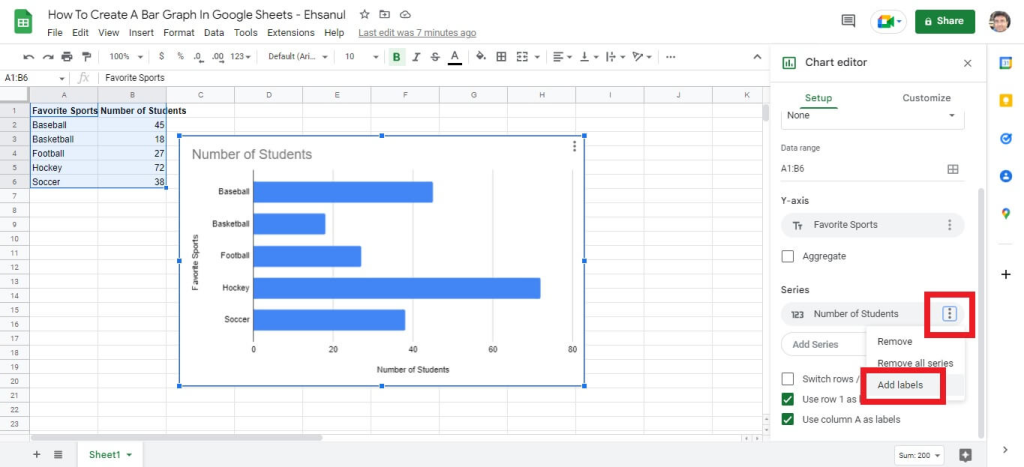
Task: Open Google Tasks side panel
Action: pos(1006,138)
